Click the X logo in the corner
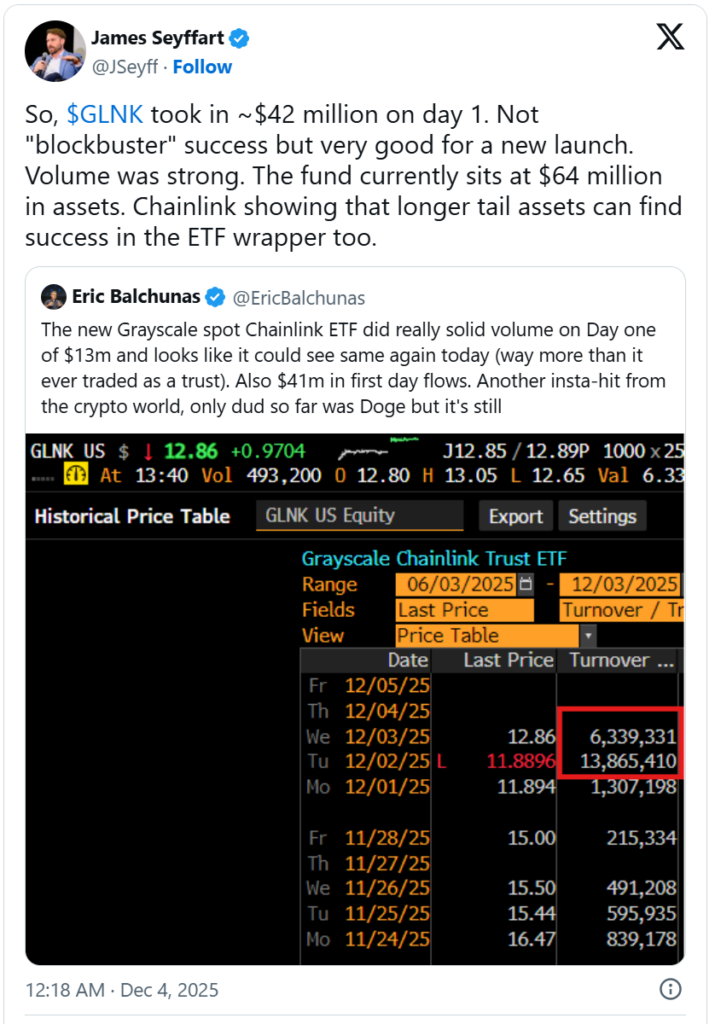The image size is (715, 1024). (x=669, y=37)
